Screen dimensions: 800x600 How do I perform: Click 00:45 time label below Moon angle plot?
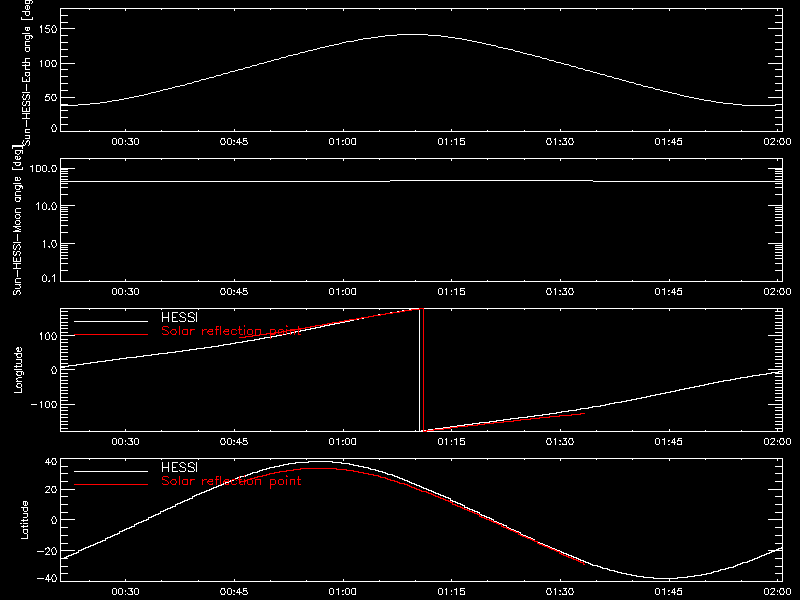234,291
